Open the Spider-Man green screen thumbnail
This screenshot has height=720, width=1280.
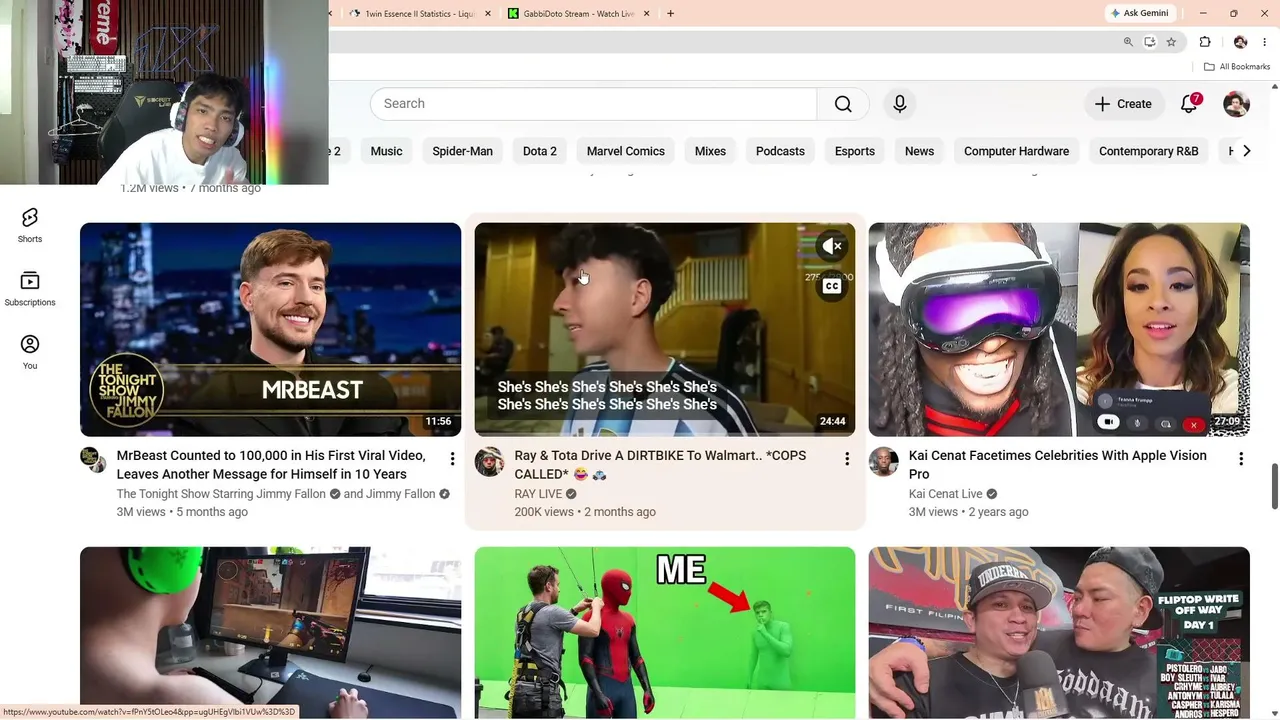click(665, 632)
